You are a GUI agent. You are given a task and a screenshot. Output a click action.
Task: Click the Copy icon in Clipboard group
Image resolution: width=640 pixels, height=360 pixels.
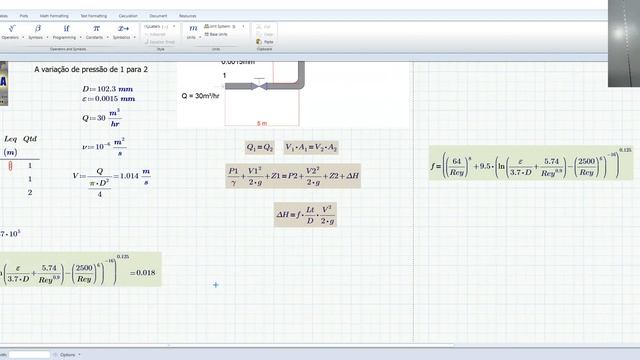pyautogui.click(x=259, y=34)
